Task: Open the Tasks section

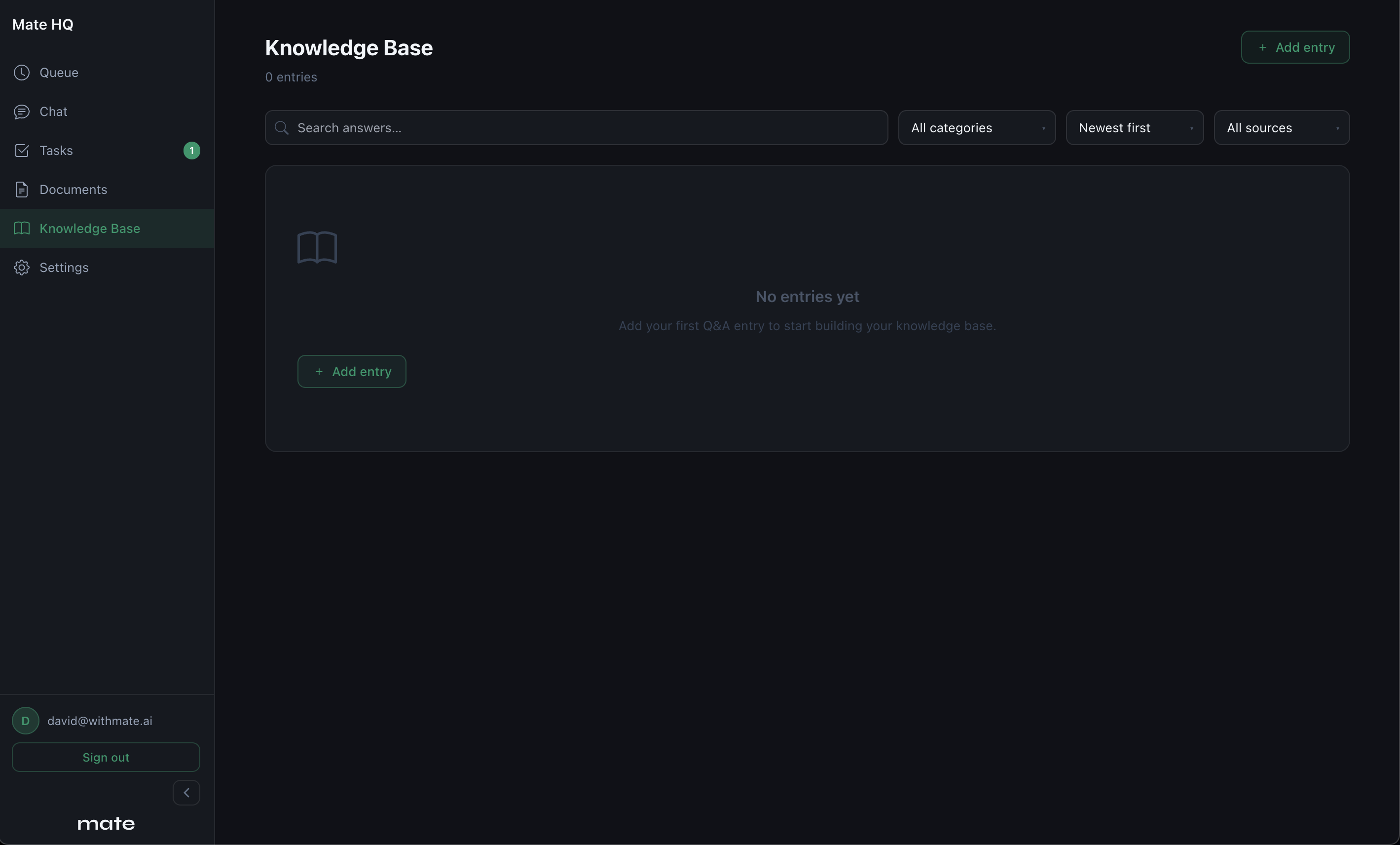Action: pyautogui.click(x=107, y=150)
